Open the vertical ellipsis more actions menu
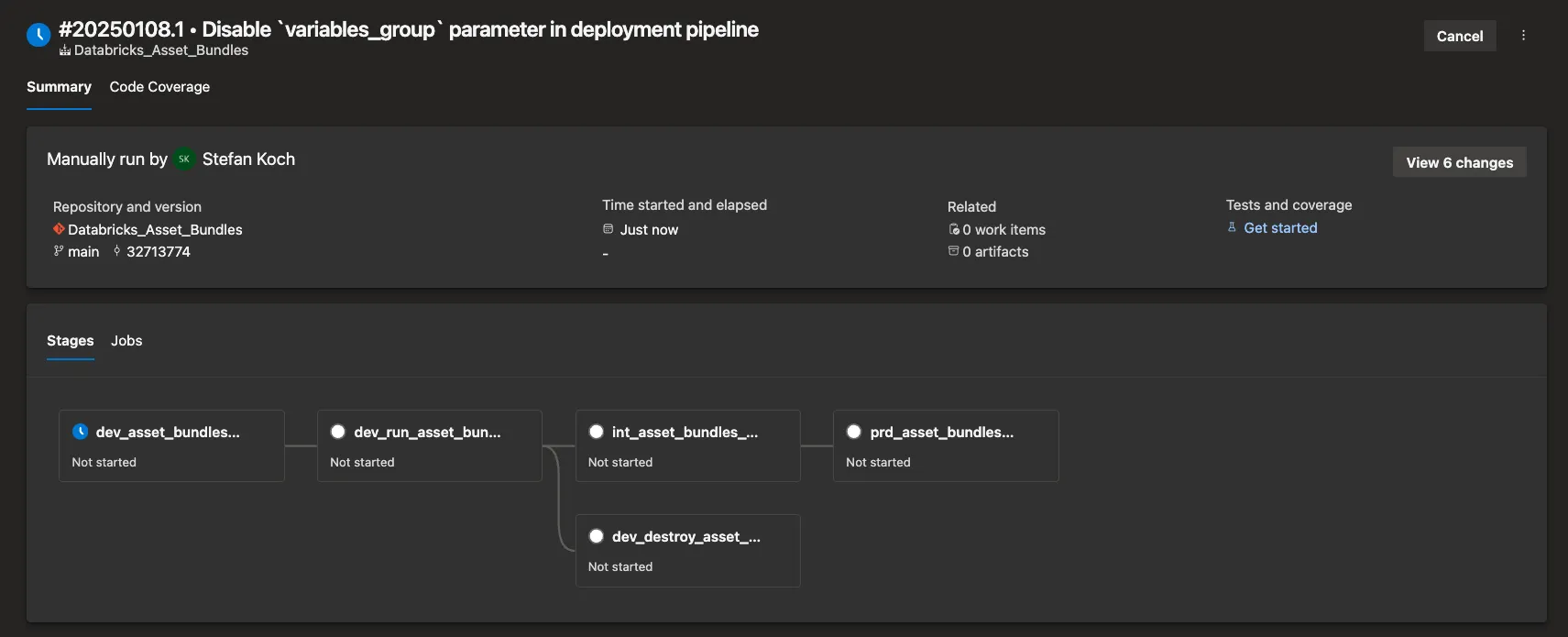The image size is (1568, 637). [x=1523, y=36]
